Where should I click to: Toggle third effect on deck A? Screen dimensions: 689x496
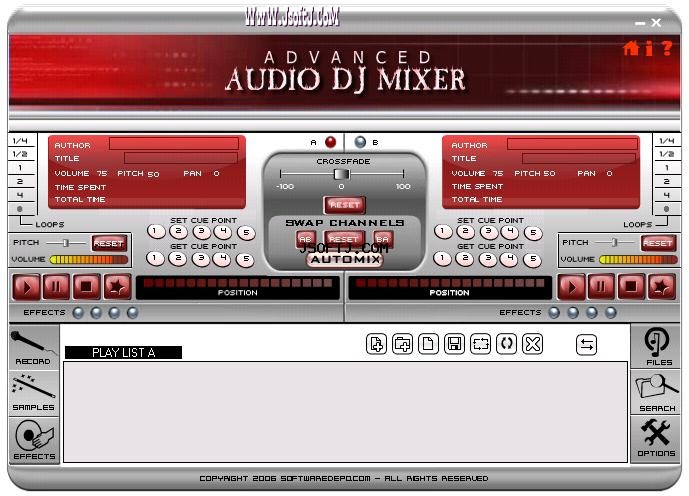click(x=114, y=312)
